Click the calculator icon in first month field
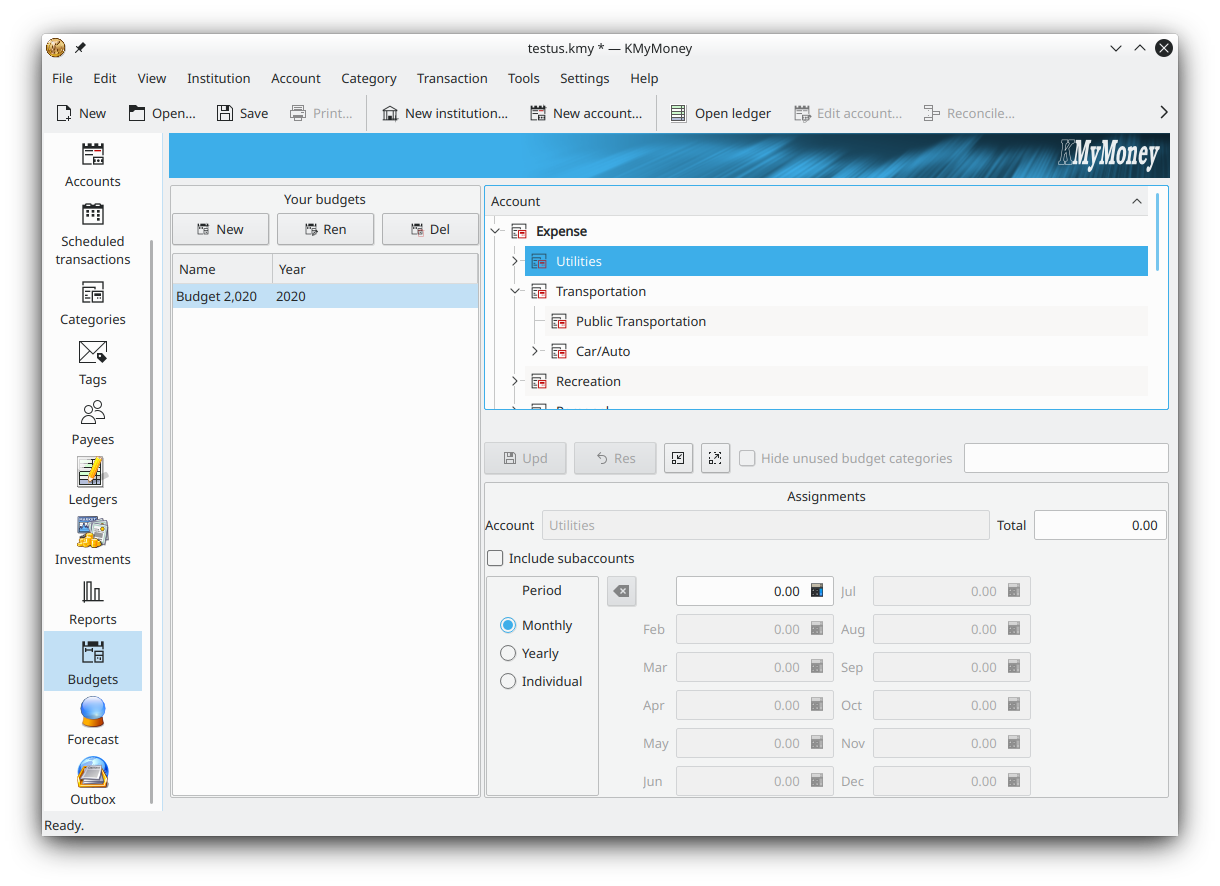Viewport: 1220px width, 886px height. 817,591
